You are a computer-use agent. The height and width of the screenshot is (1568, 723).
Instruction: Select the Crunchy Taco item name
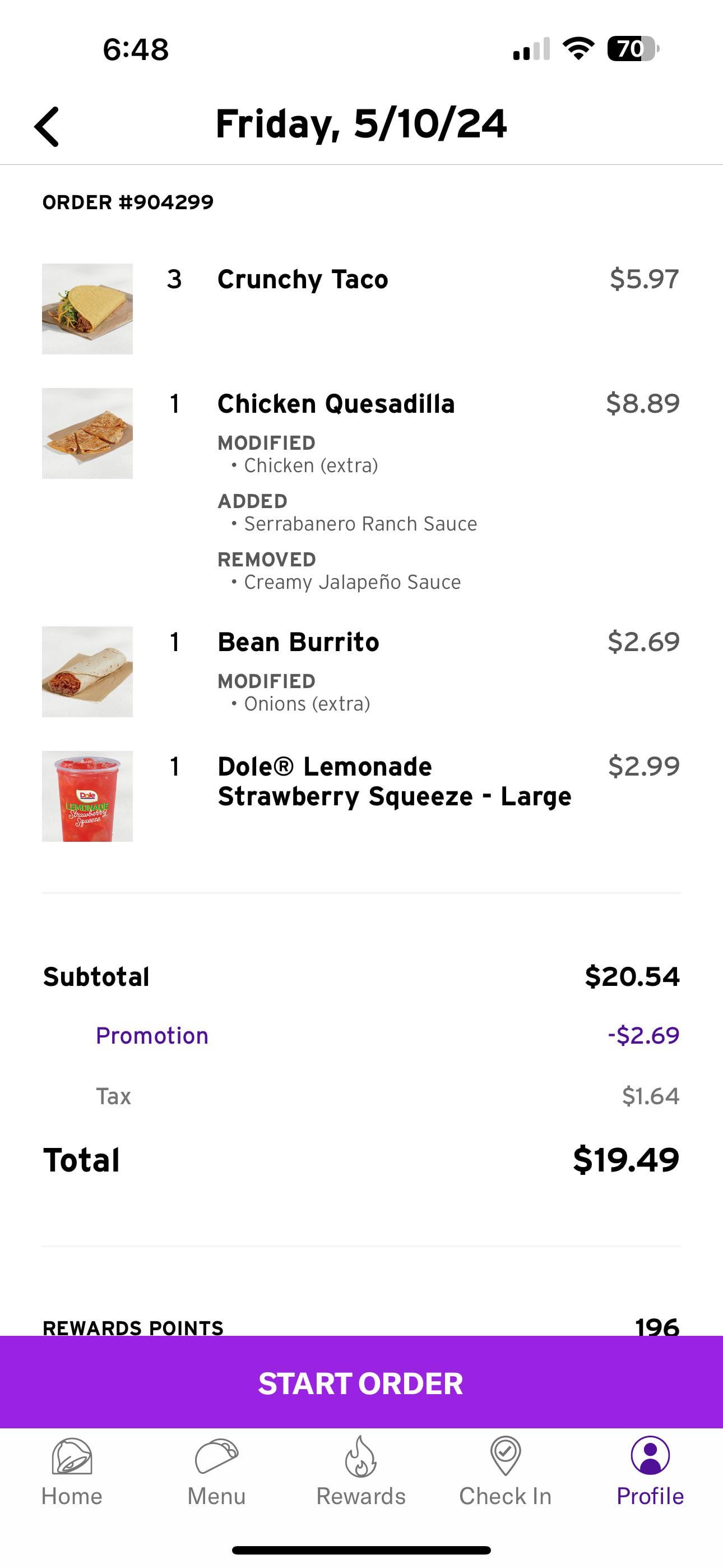303,279
